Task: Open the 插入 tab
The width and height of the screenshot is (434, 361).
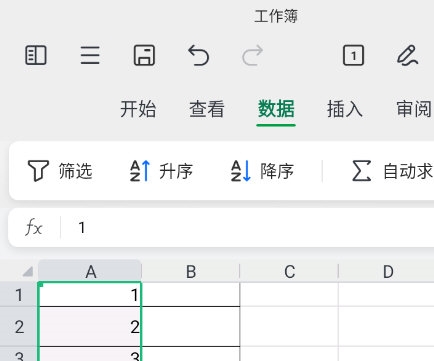Action: (x=345, y=109)
